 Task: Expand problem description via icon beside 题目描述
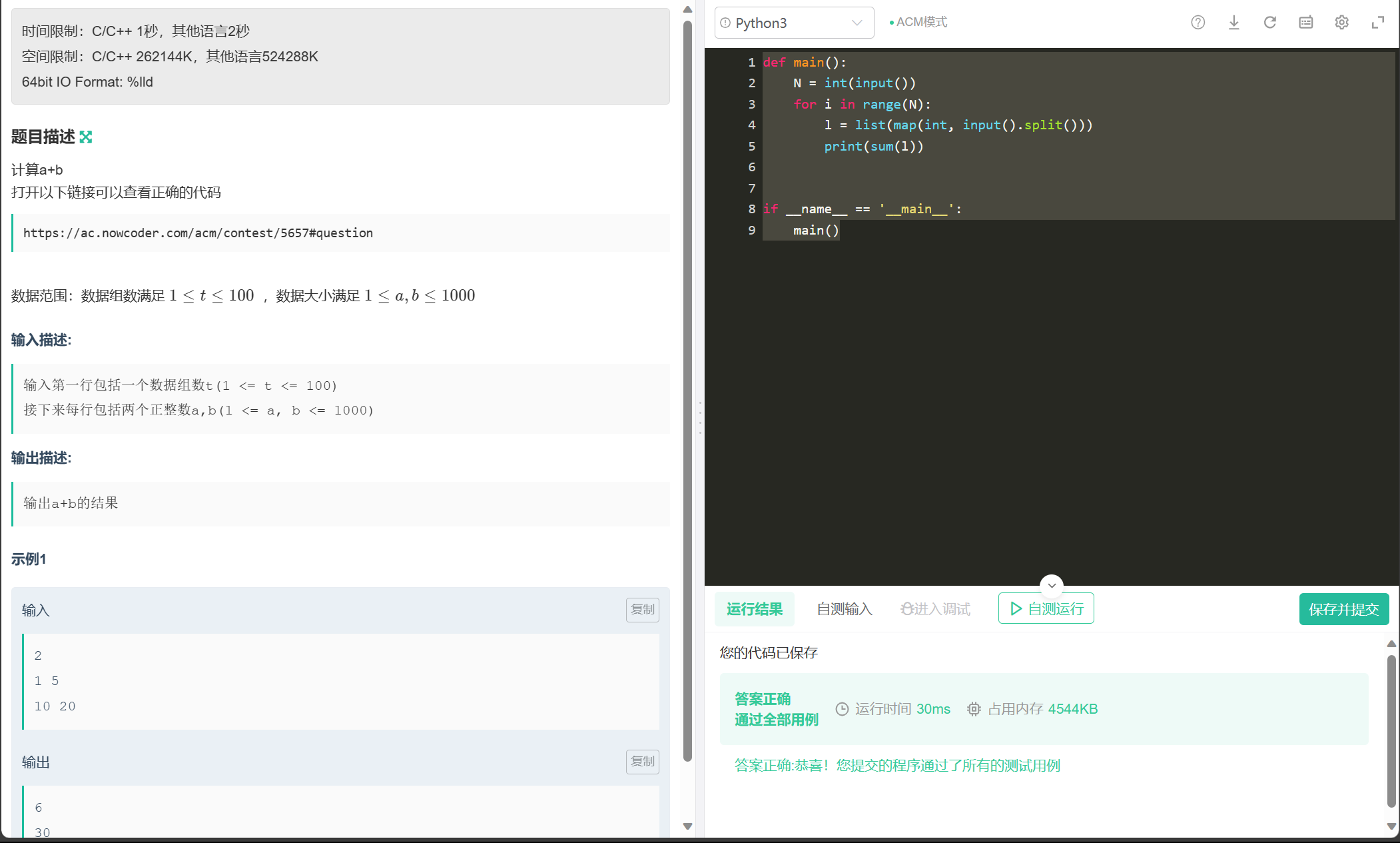click(x=86, y=137)
